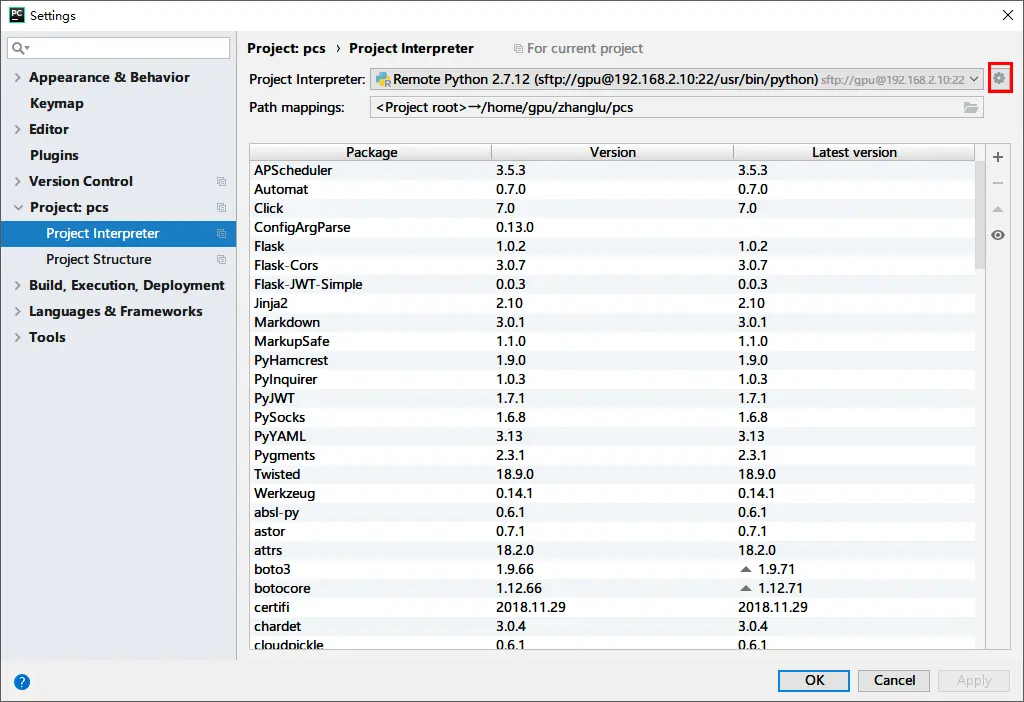Select the Flask-JWT-Simple package row
The image size is (1024, 702).
[x=612, y=284]
